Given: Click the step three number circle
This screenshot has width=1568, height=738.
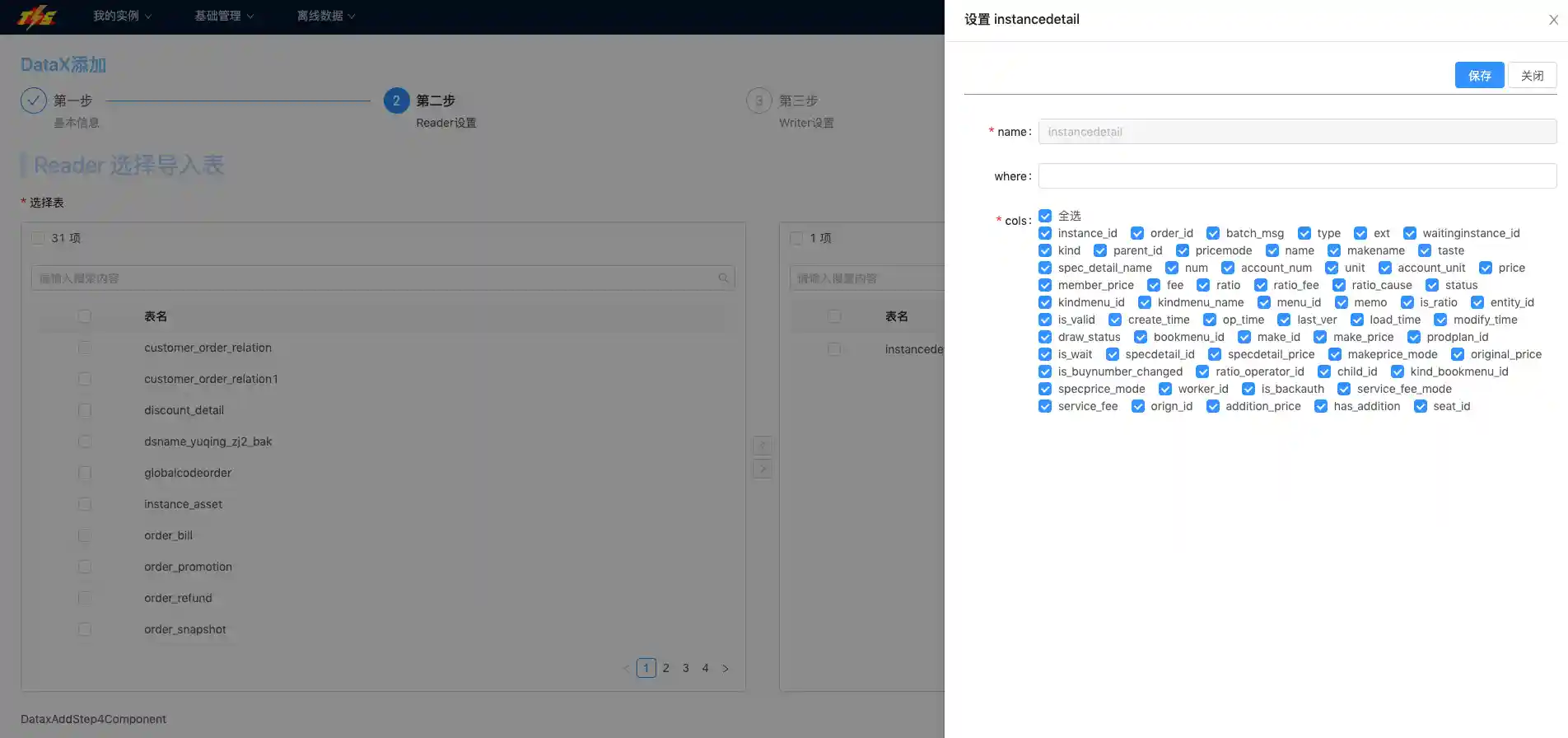Looking at the screenshot, I should coord(758,100).
